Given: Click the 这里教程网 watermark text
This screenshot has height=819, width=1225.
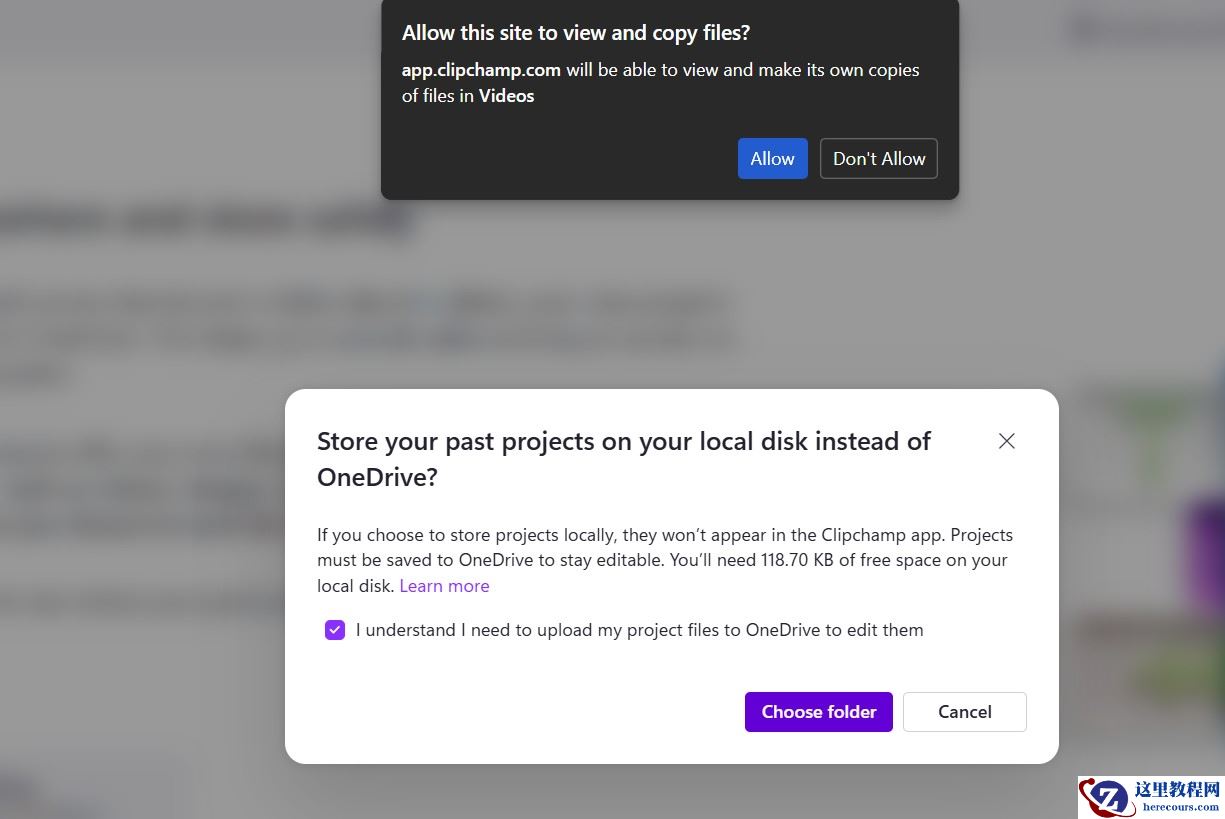Looking at the screenshot, I should tap(1177, 790).
